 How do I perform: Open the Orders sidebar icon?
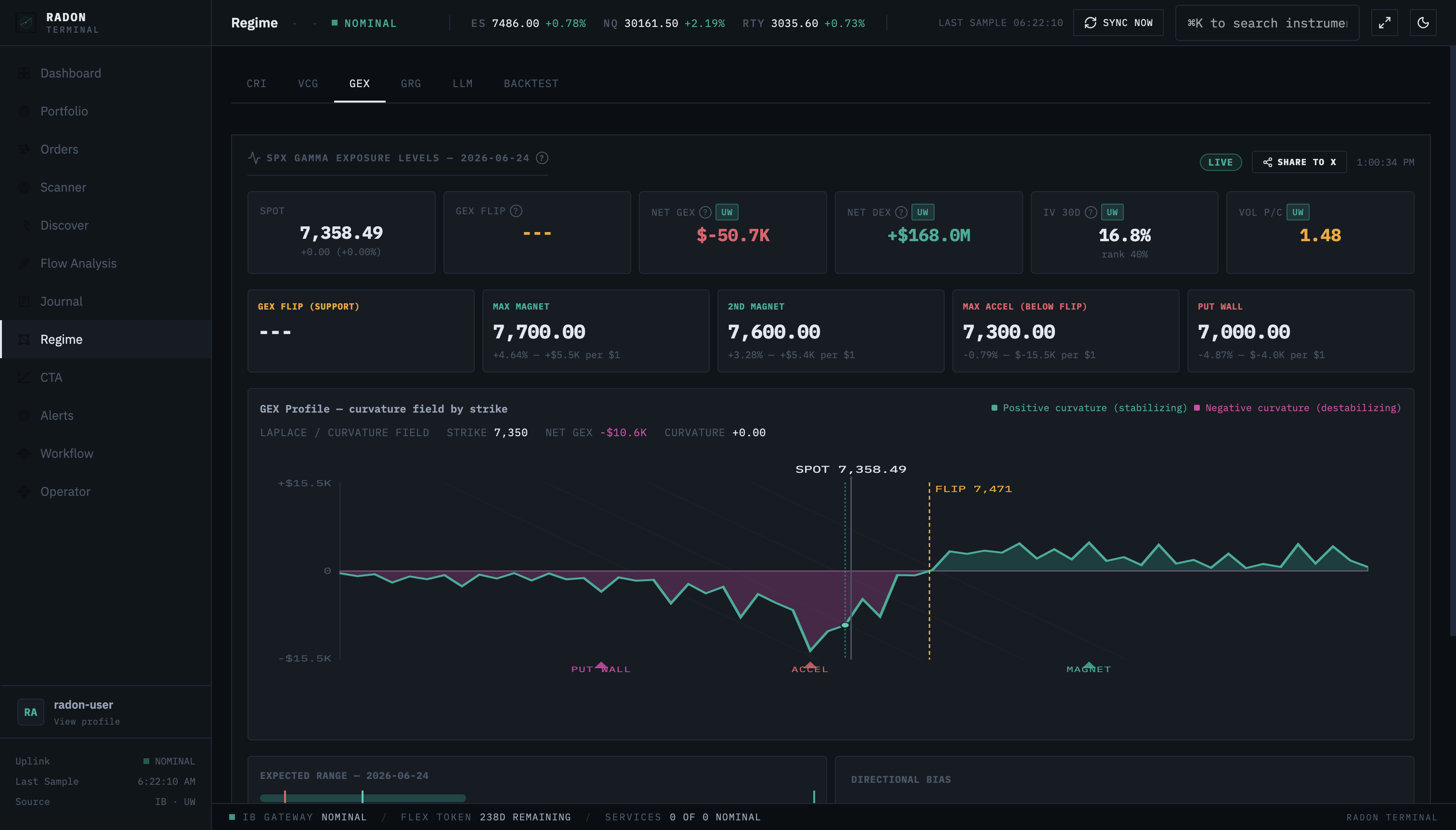click(24, 149)
